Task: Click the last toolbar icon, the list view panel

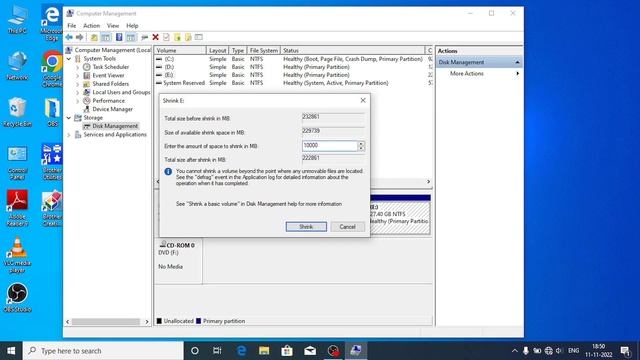Action: pyautogui.click(x=199, y=37)
